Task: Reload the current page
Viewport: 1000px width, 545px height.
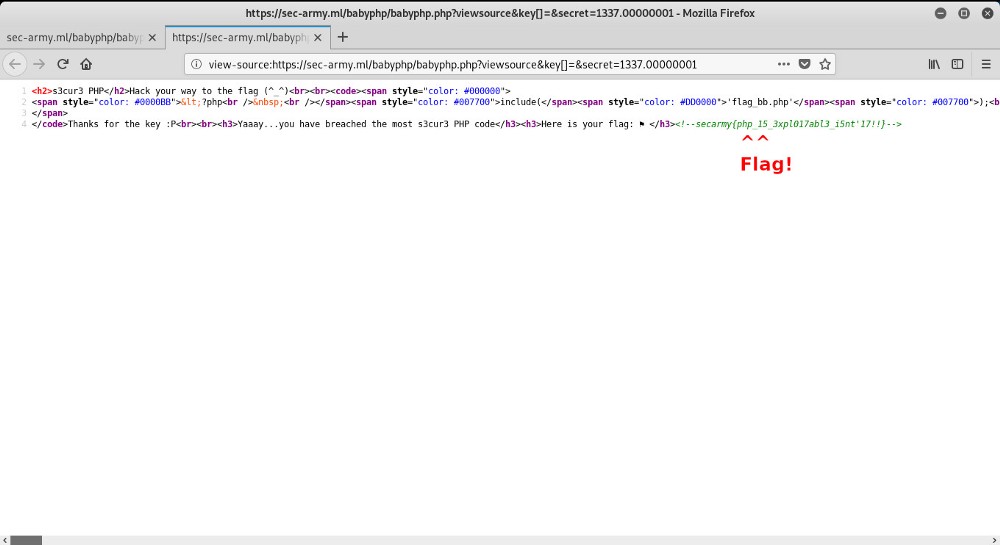Action: (x=63, y=64)
